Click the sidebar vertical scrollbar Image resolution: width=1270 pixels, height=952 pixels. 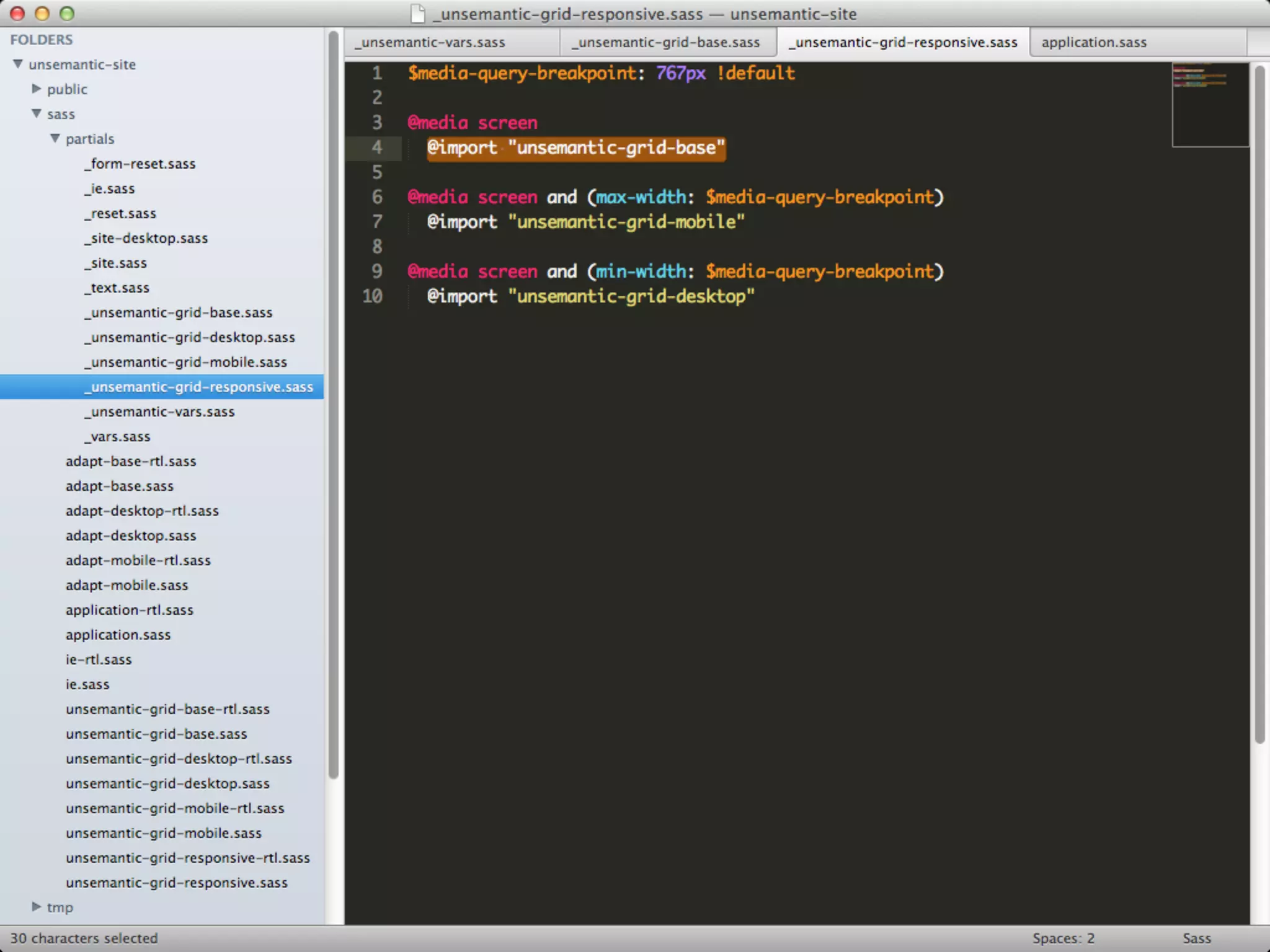click(x=334, y=403)
